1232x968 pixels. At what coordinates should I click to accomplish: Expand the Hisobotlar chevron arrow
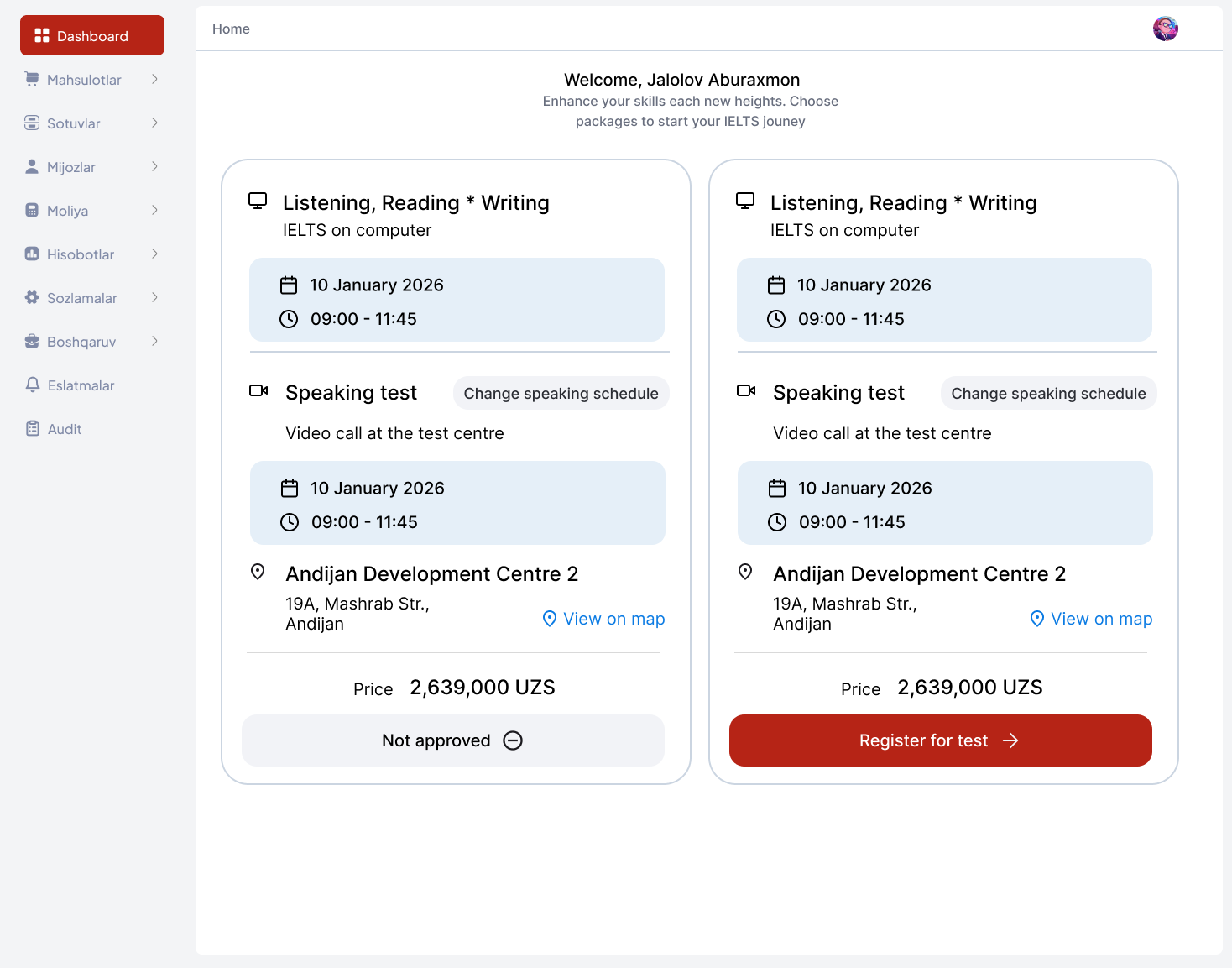[154, 254]
